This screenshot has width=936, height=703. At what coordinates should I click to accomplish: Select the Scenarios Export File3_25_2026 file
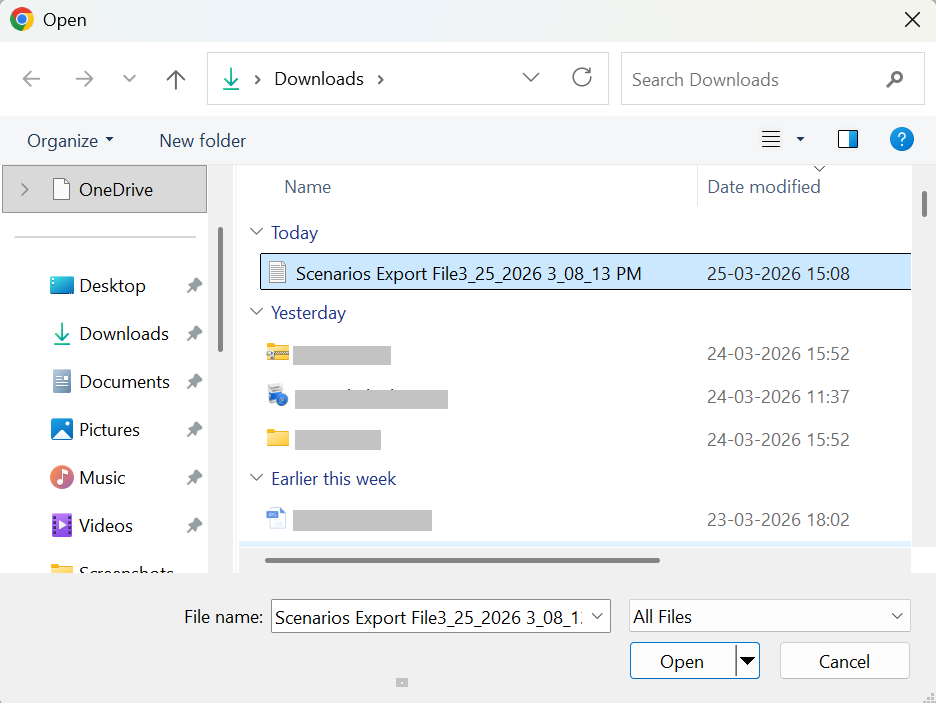tap(586, 272)
